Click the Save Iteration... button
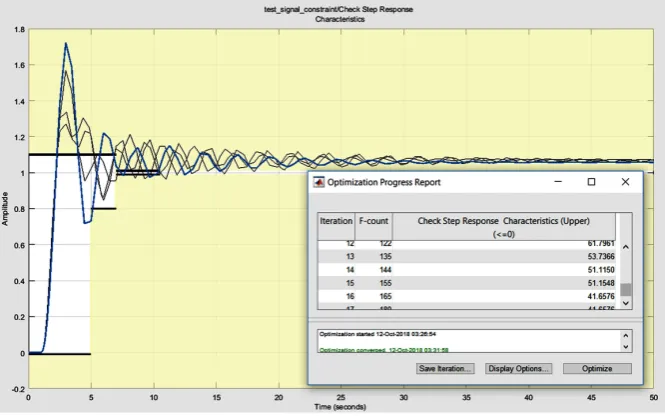Image resolution: width=665 pixels, height=418 pixels. 445,368
